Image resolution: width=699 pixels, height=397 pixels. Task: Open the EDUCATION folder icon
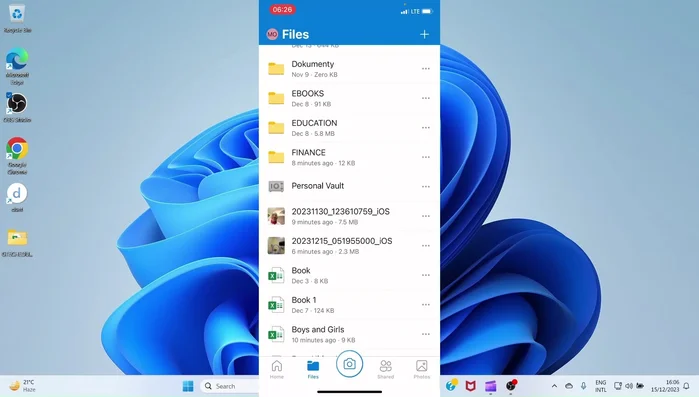pos(276,127)
